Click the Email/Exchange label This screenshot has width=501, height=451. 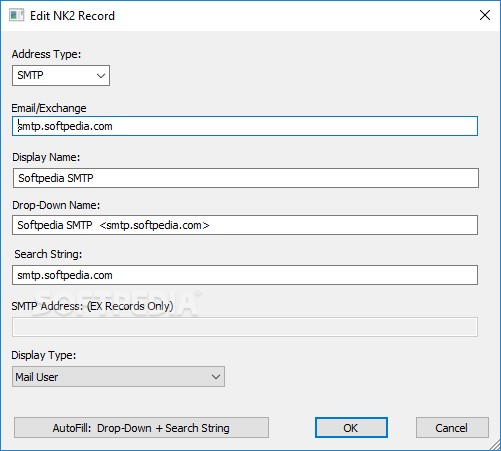[49, 108]
